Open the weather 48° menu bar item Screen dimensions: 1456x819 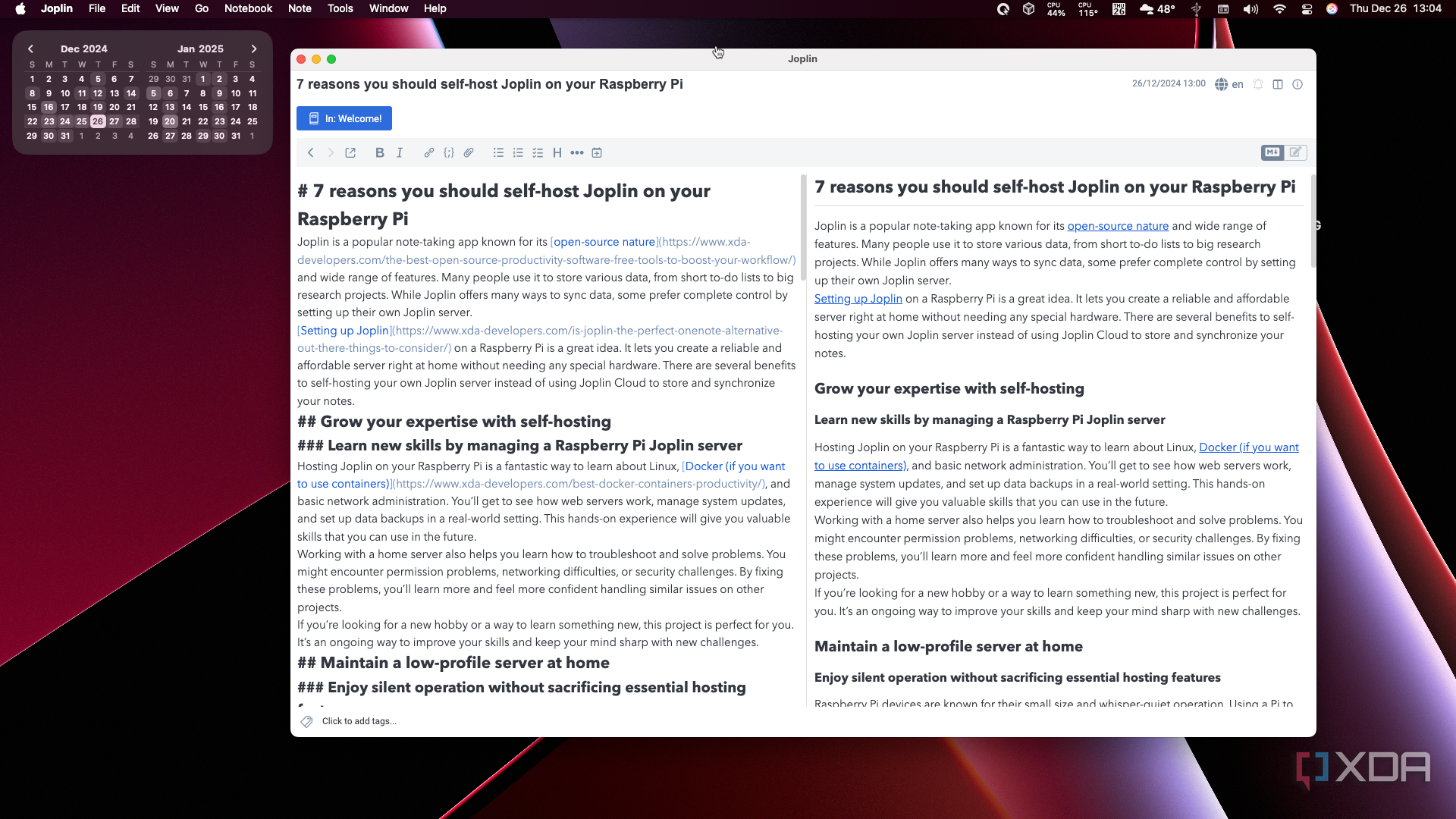pyautogui.click(x=1158, y=9)
